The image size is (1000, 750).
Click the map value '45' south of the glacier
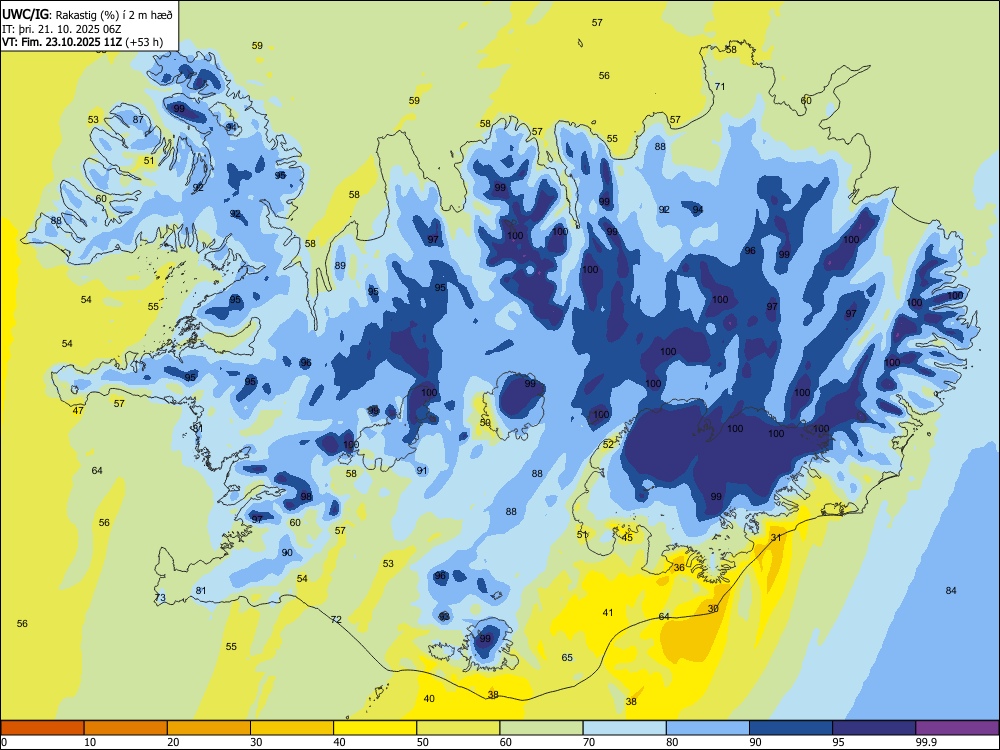tap(627, 538)
